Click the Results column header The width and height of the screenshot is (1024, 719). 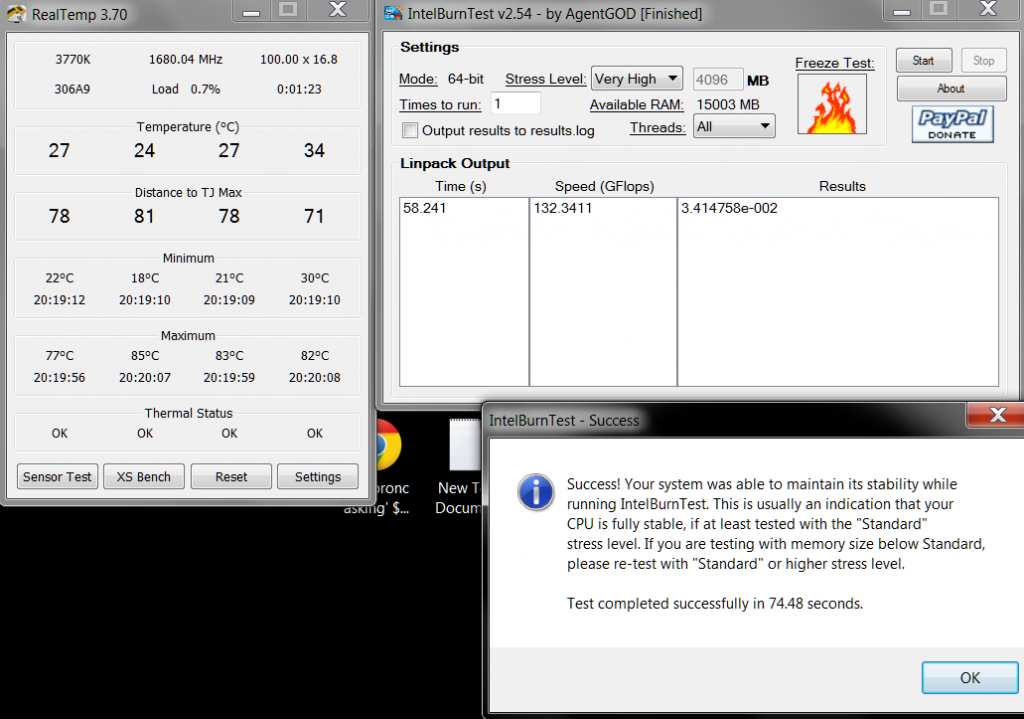842,186
